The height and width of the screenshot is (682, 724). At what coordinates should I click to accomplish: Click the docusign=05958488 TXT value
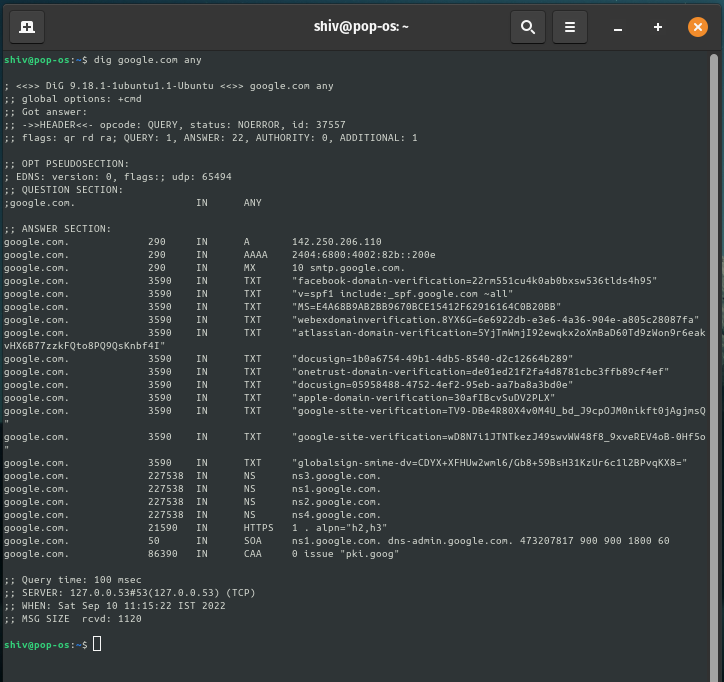432,385
